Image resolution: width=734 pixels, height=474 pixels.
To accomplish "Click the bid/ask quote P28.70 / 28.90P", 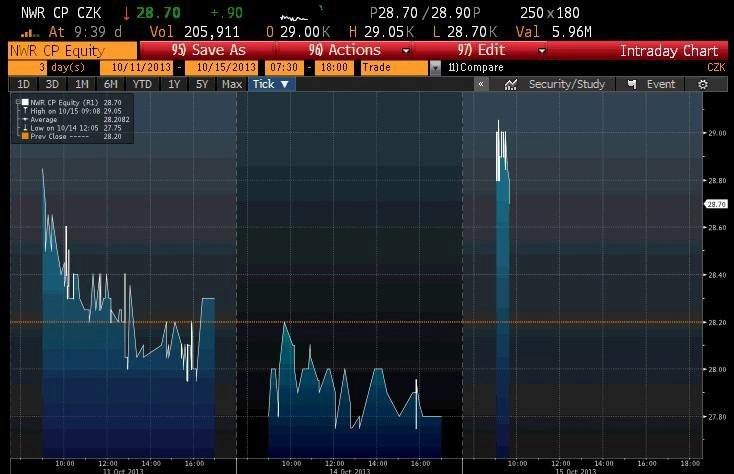I will coord(425,13).
